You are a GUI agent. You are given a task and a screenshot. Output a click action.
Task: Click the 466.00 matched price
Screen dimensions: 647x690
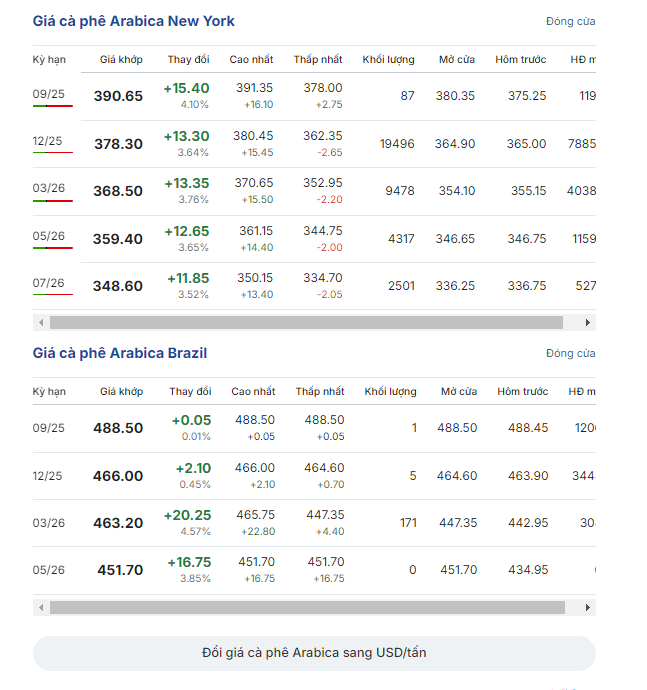(118, 476)
